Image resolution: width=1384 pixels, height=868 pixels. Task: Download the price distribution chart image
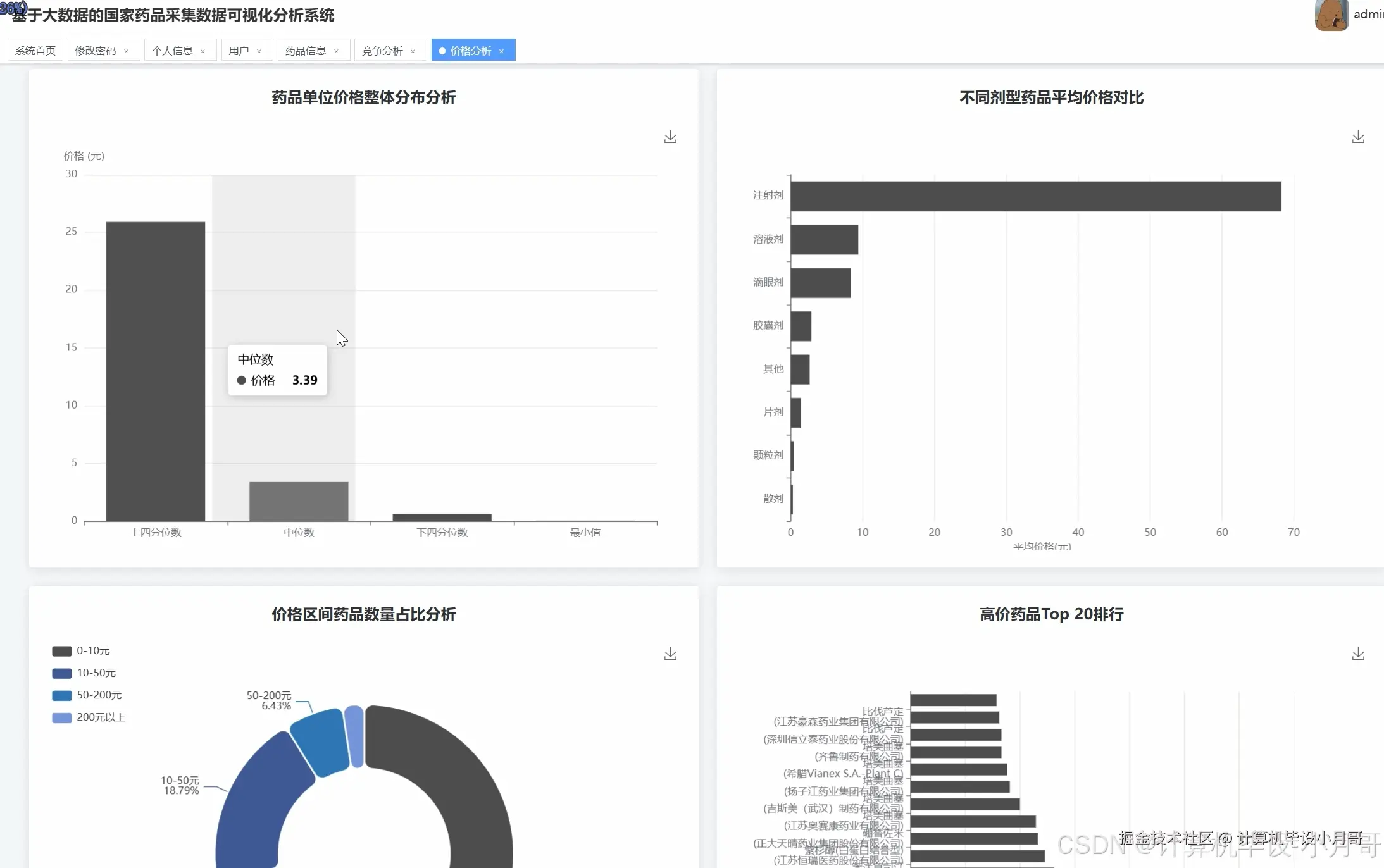[670, 137]
